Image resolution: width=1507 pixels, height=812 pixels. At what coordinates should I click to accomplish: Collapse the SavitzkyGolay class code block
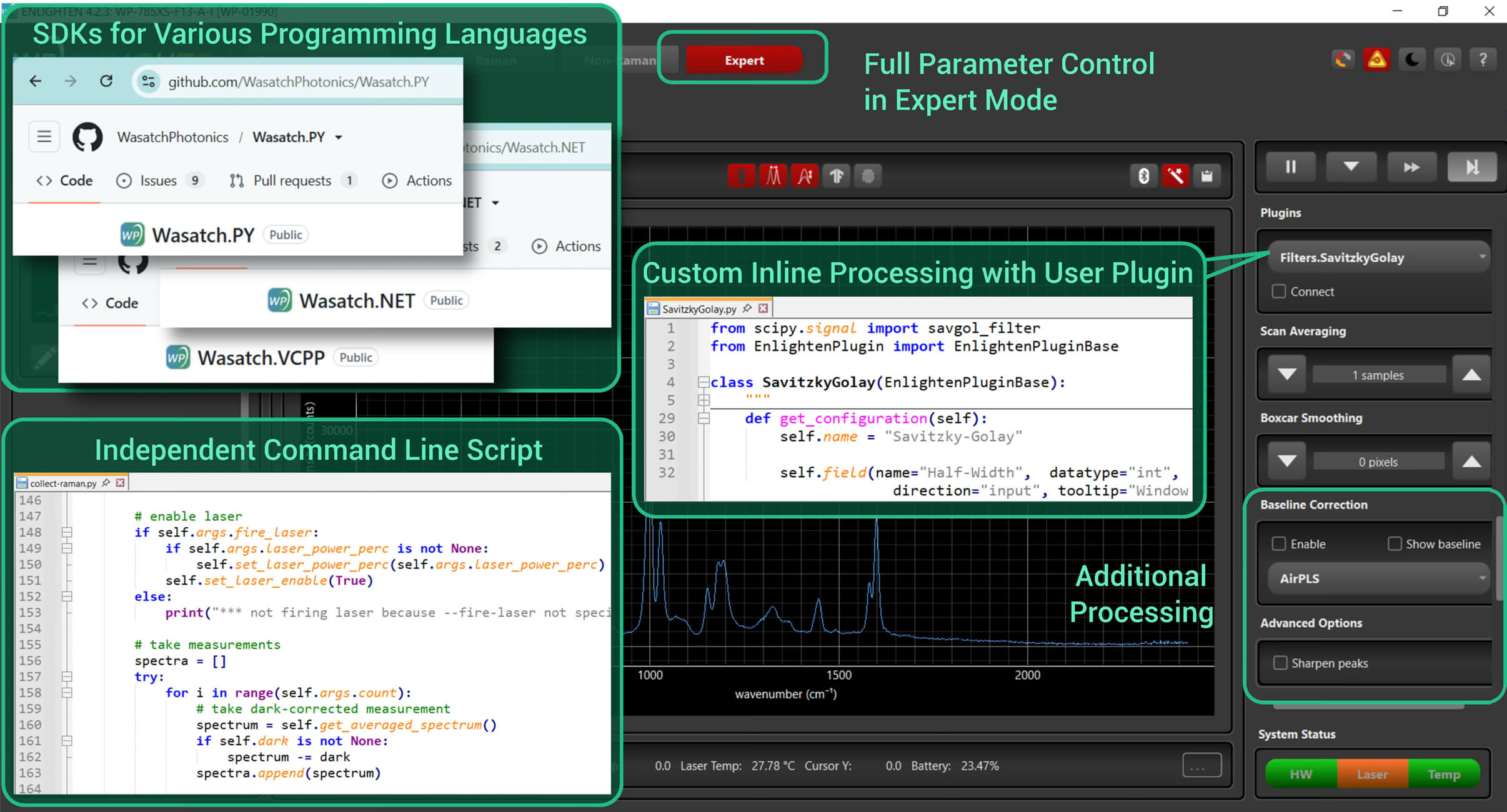704,382
